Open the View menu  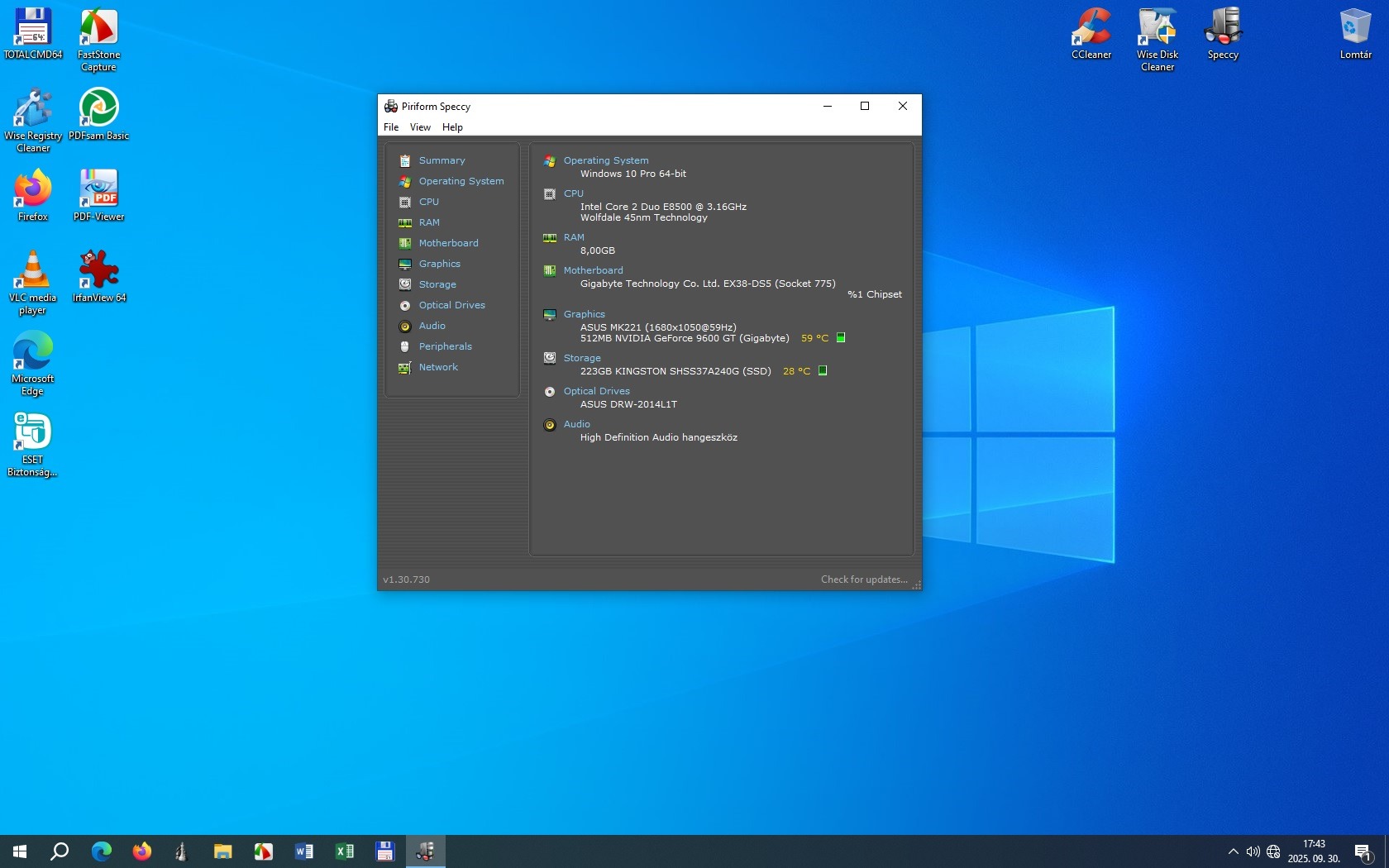(420, 127)
